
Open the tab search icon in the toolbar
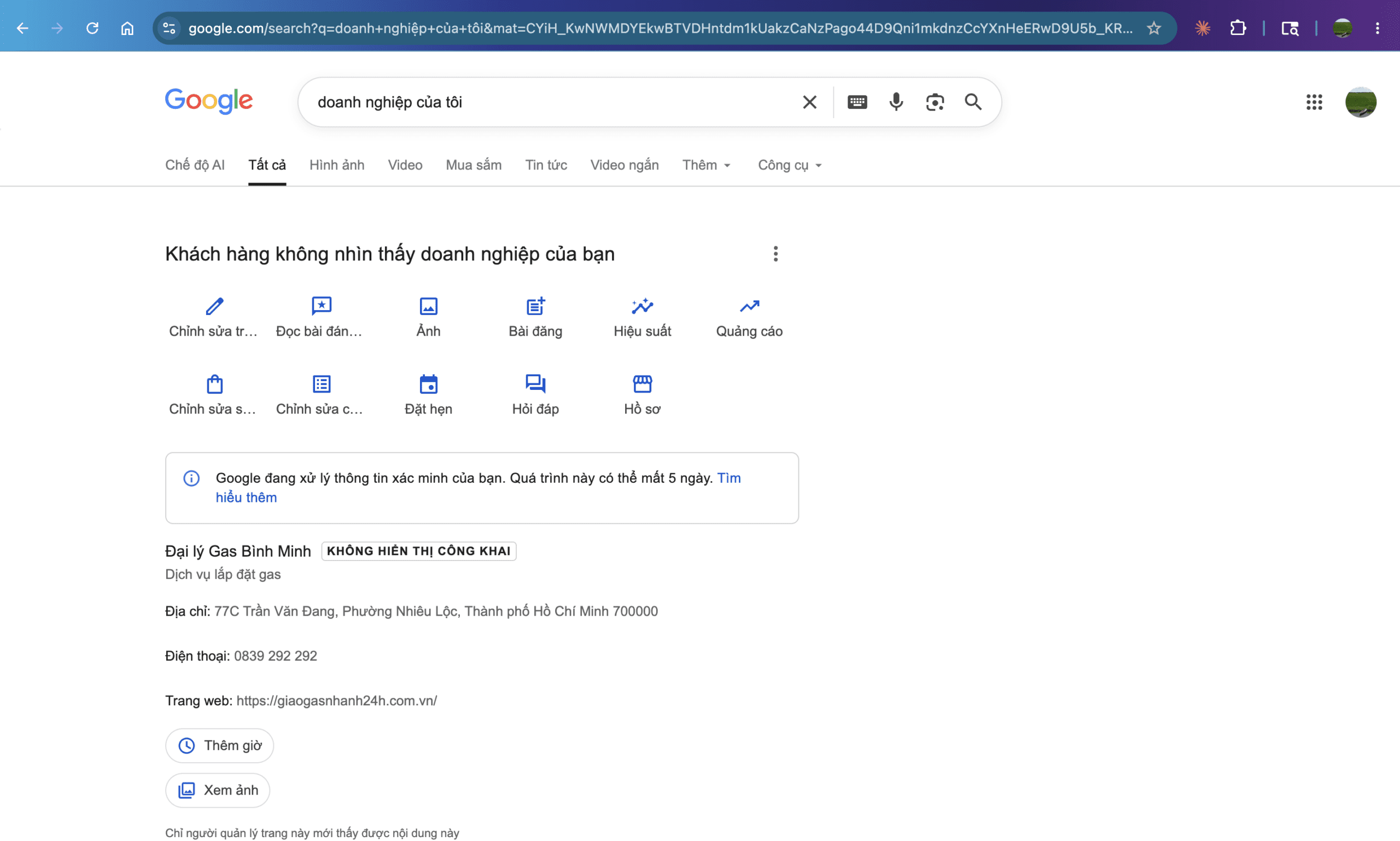pyautogui.click(x=1290, y=28)
